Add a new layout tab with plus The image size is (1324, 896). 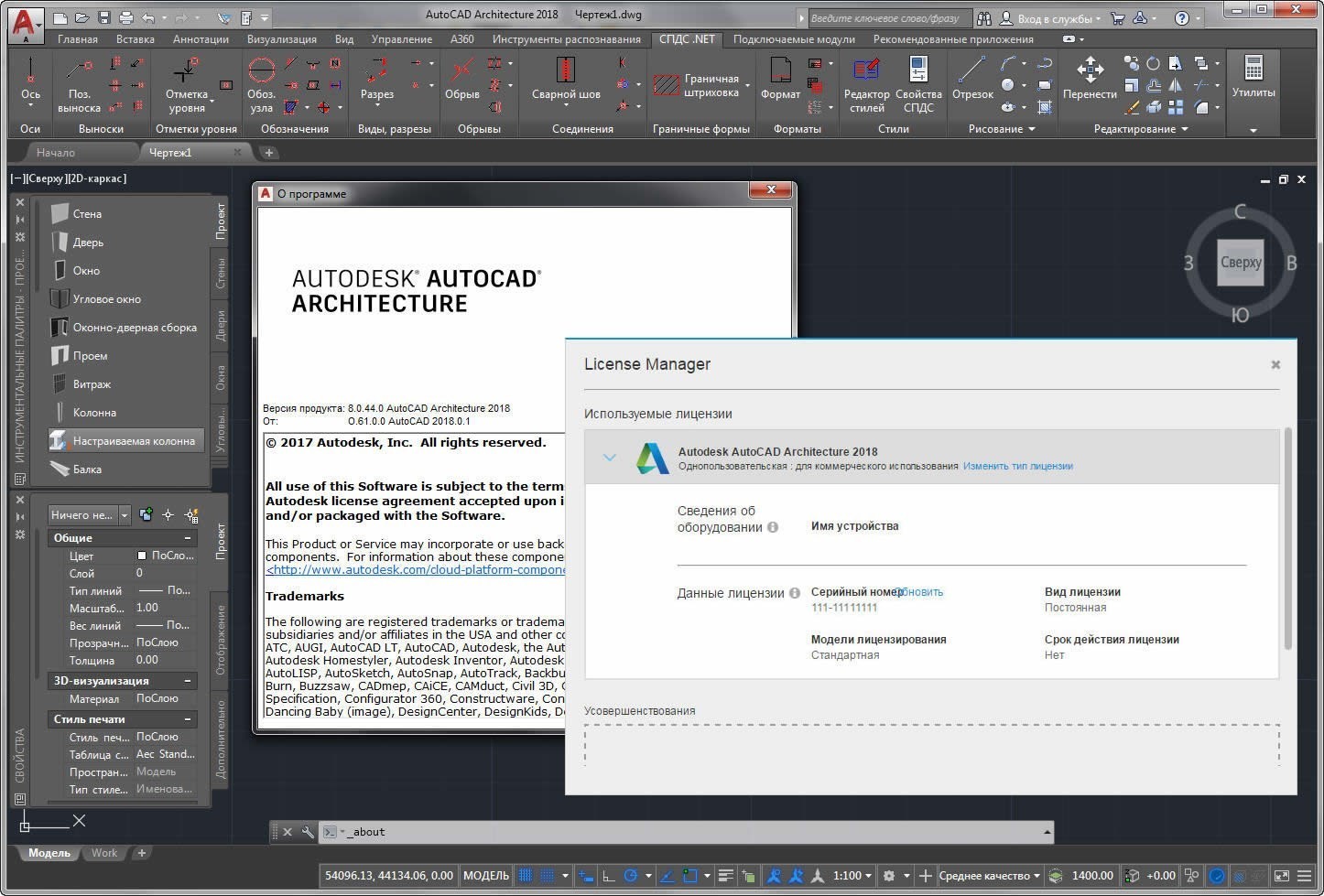(141, 853)
